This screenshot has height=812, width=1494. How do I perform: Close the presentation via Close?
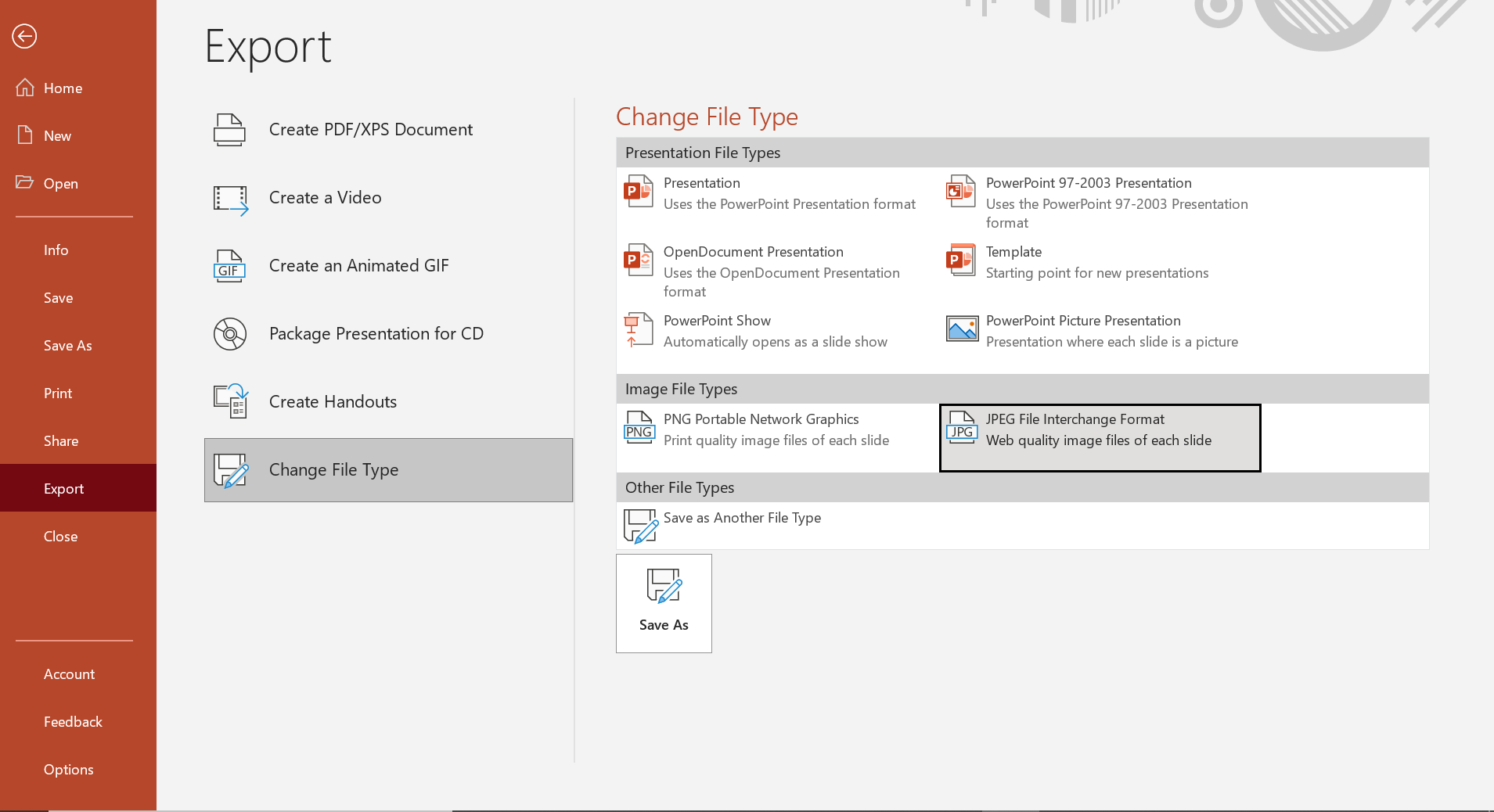coord(78,536)
